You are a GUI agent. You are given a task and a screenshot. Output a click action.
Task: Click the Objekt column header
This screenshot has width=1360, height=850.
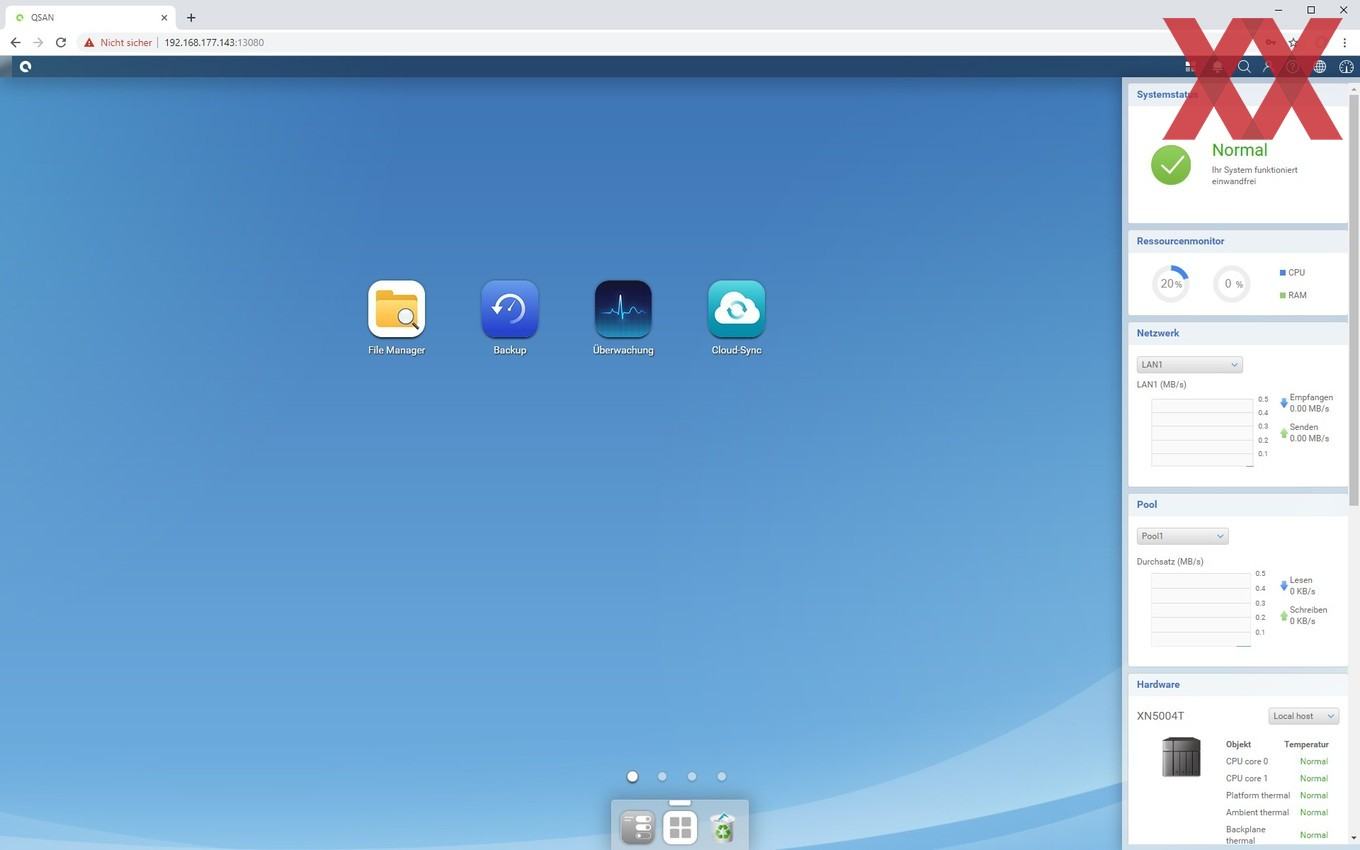tap(1238, 744)
